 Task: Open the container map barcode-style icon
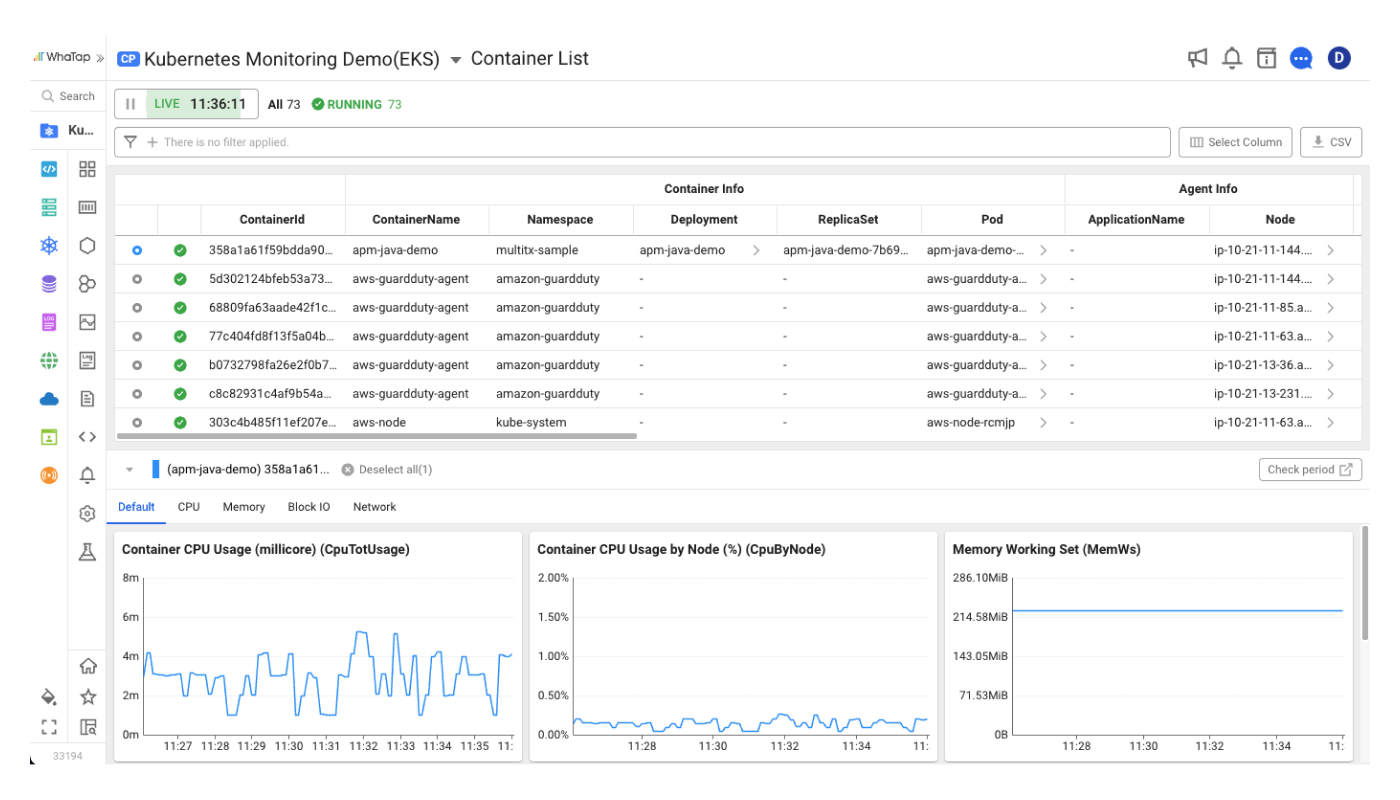[x=87, y=207]
